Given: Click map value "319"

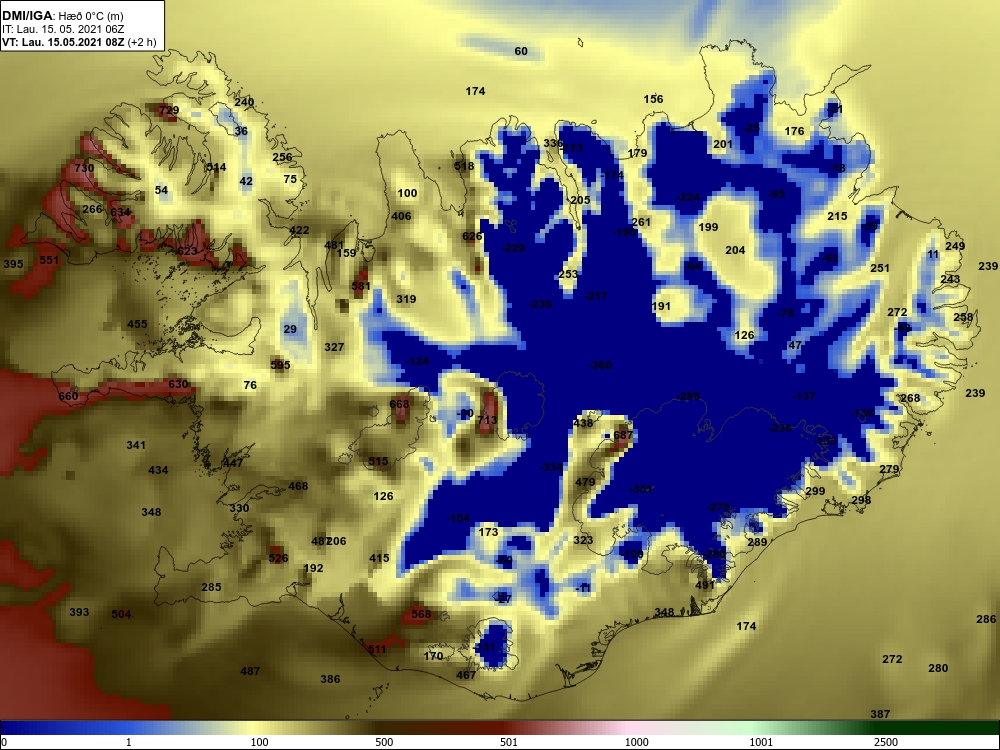Looking at the screenshot, I should [x=406, y=298].
